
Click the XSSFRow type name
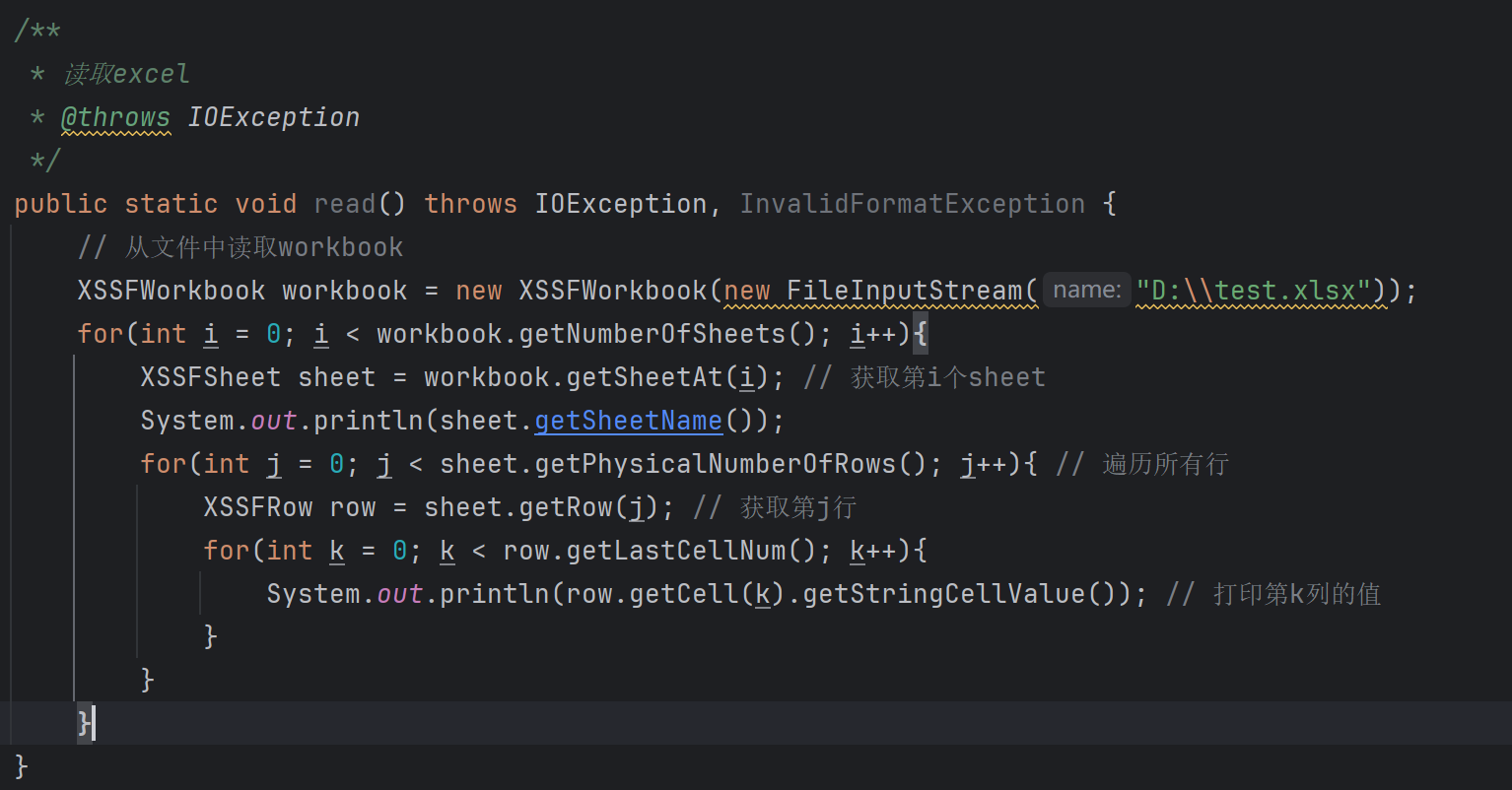[258, 507]
